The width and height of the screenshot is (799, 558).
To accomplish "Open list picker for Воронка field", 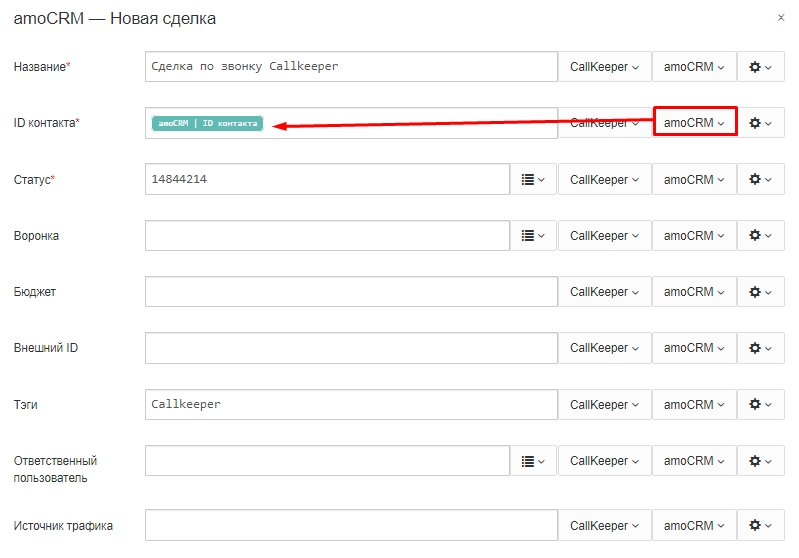I will pyautogui.click(x=533, y=235).
